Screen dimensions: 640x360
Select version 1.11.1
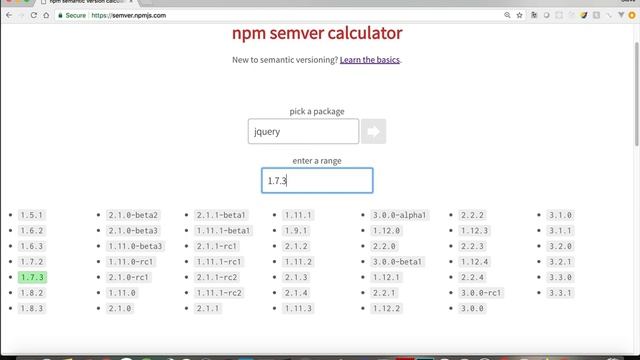pos(298,215)
